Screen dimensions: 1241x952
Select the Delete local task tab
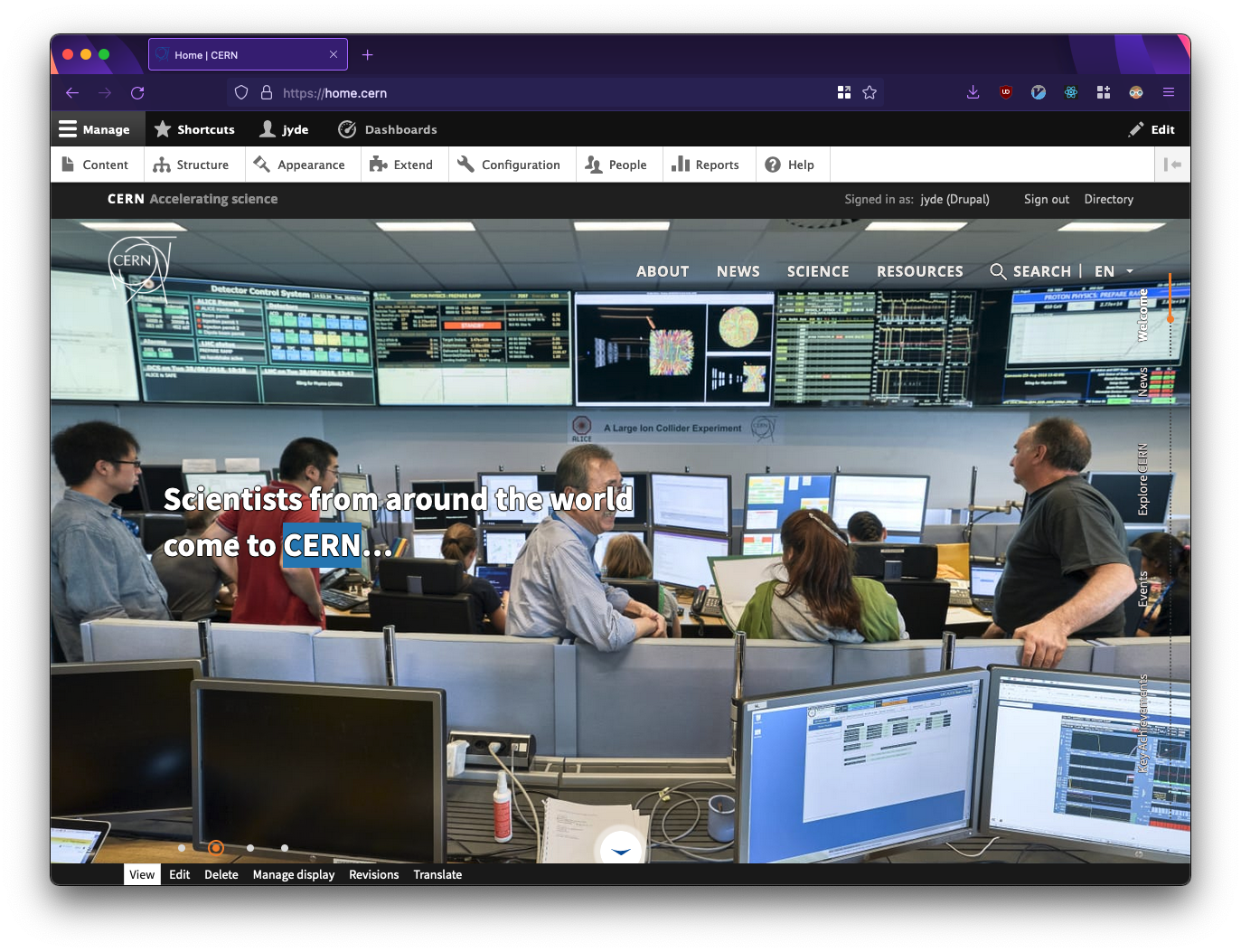coord(221,874)
